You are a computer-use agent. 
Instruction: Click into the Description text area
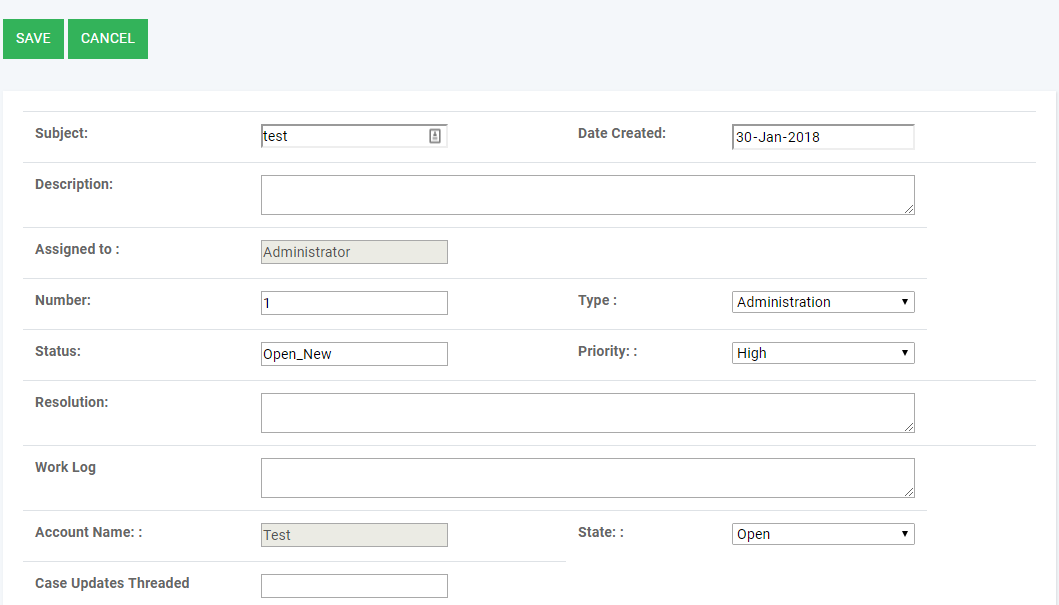click(x=588, y=195)
